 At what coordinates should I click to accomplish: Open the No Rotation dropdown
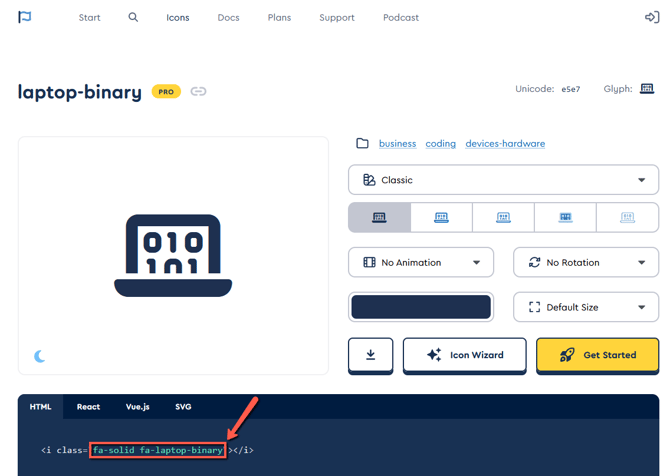(x=586, y=262)
